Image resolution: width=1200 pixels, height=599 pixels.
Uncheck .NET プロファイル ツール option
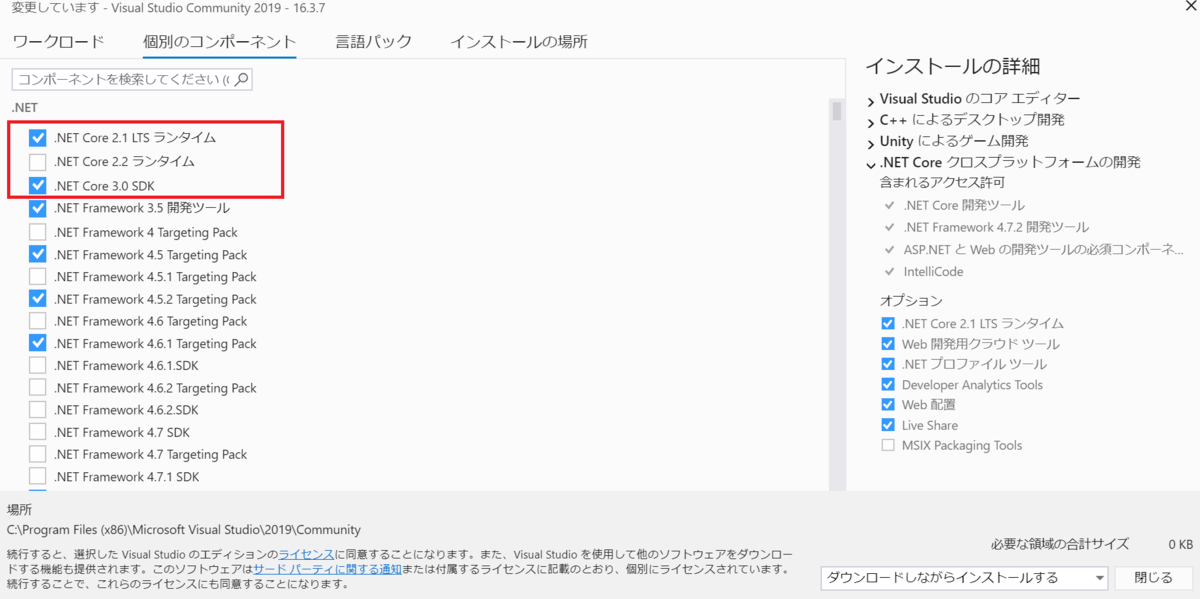888,364
